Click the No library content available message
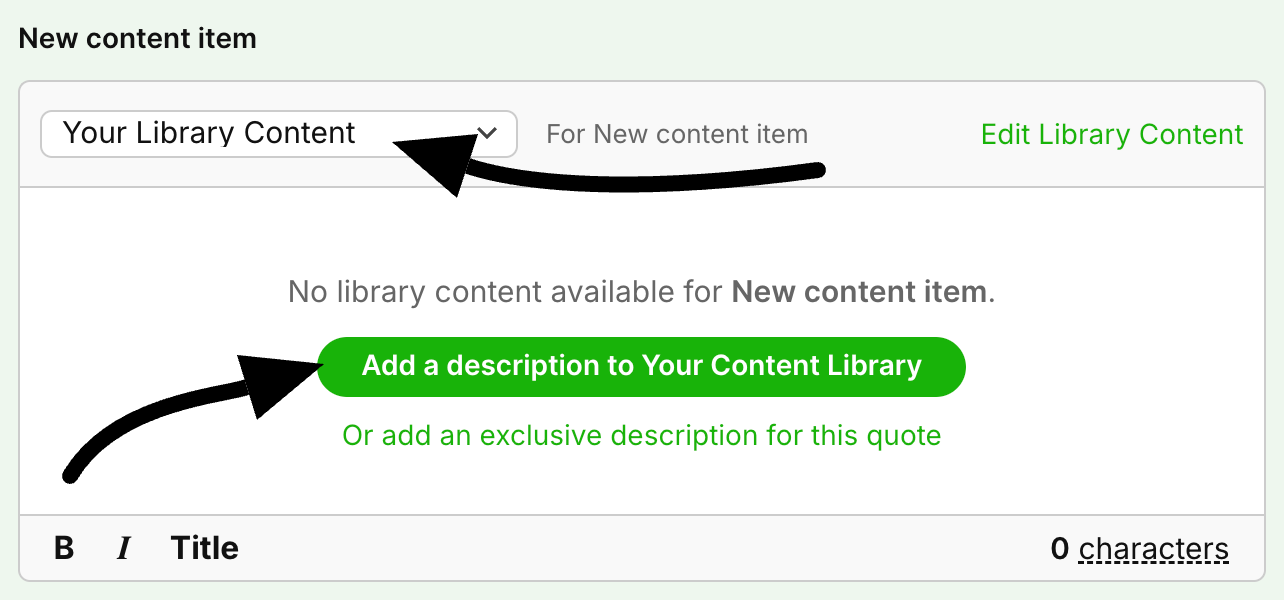The image size is (1284, 600). click(641, 292)
